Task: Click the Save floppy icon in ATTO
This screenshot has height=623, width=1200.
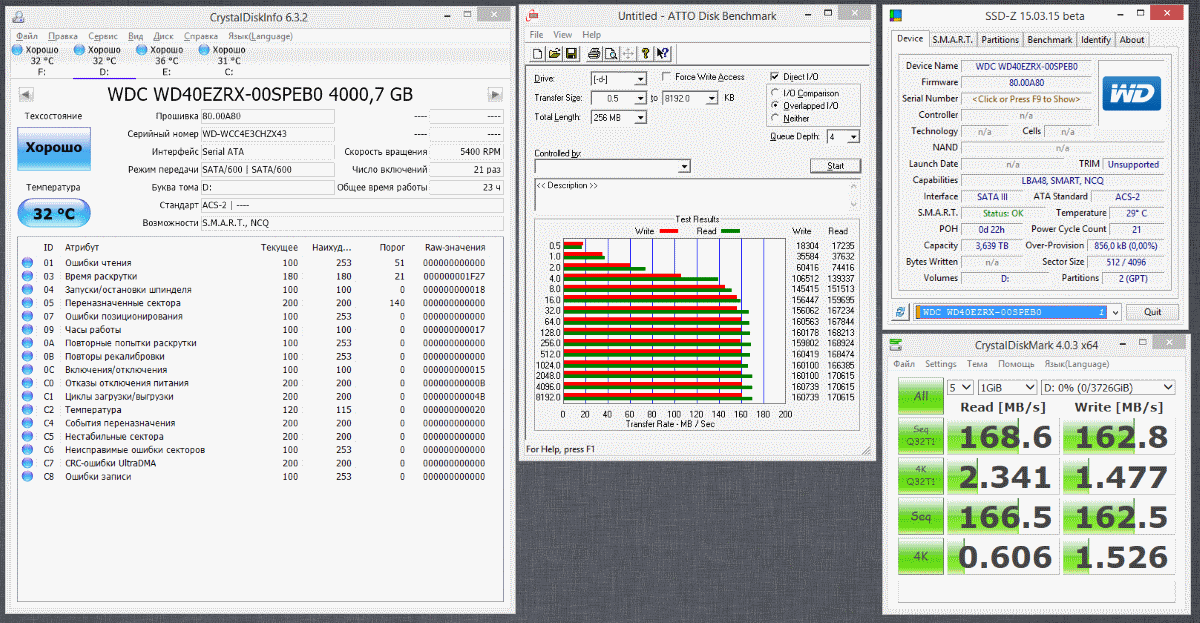Action: [571, 53]
